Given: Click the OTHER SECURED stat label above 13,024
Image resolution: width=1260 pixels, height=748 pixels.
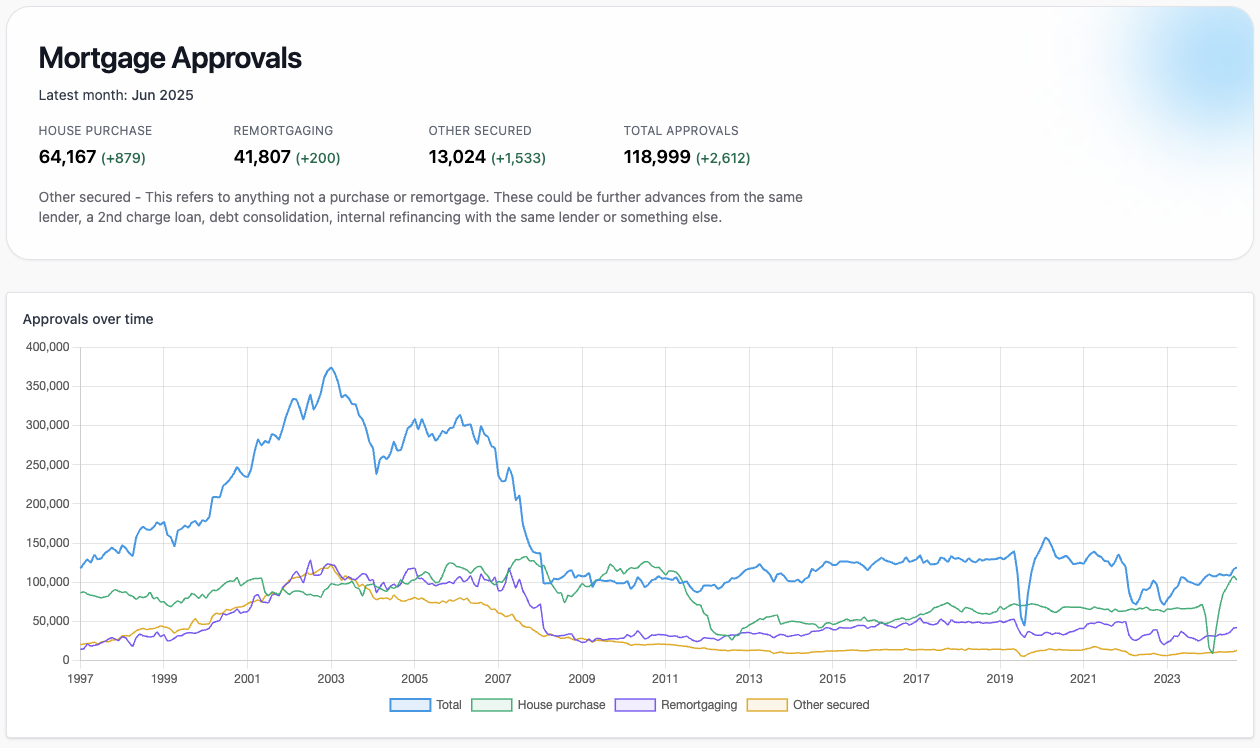Looking at the screenshot, I should [x=480, y=131].
